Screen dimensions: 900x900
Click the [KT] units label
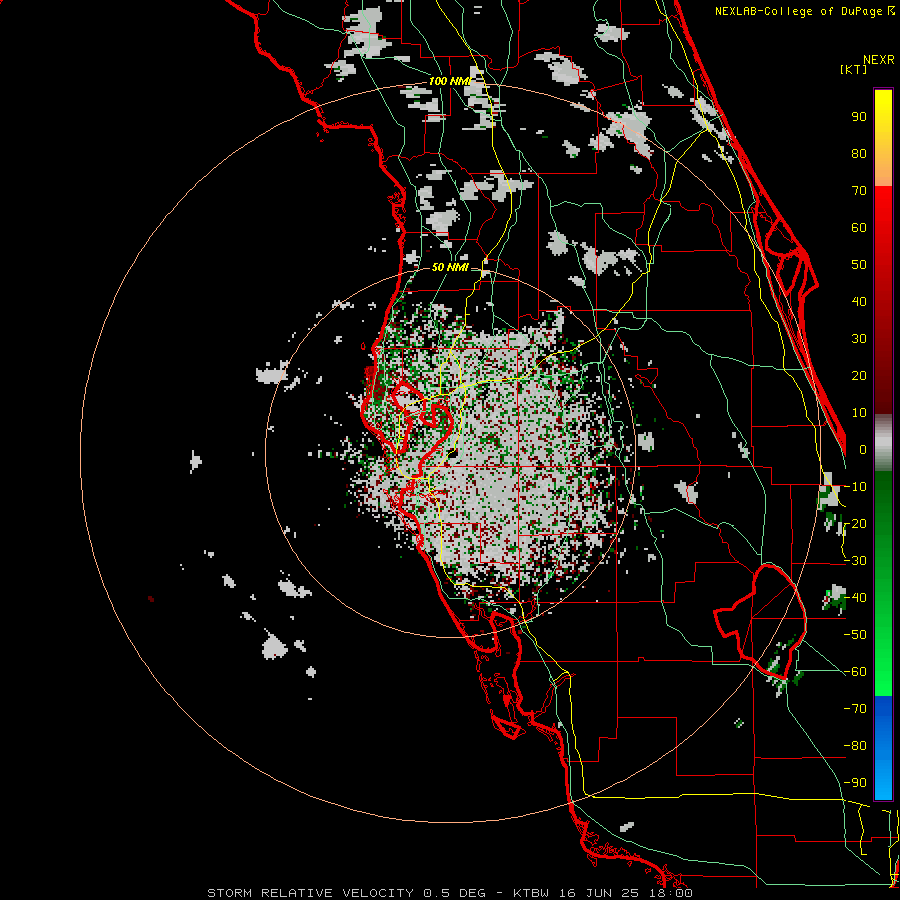point(854,69)
